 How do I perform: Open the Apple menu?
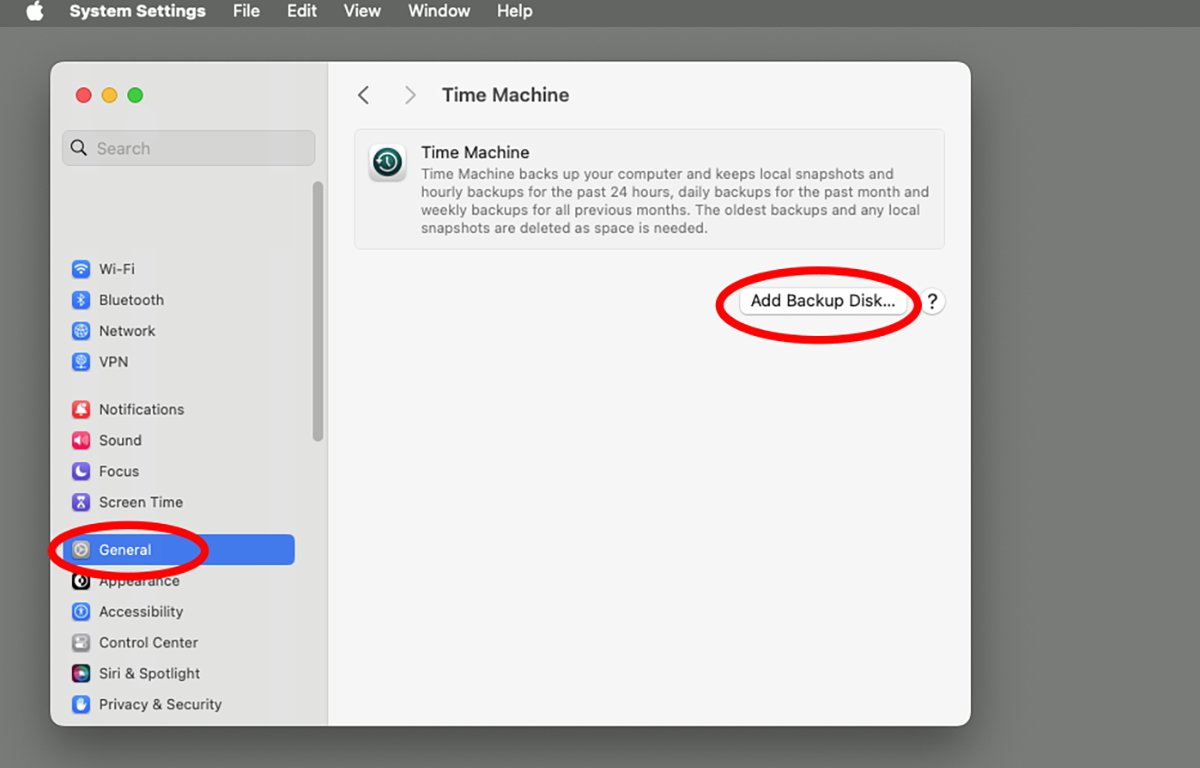[34, 11]
